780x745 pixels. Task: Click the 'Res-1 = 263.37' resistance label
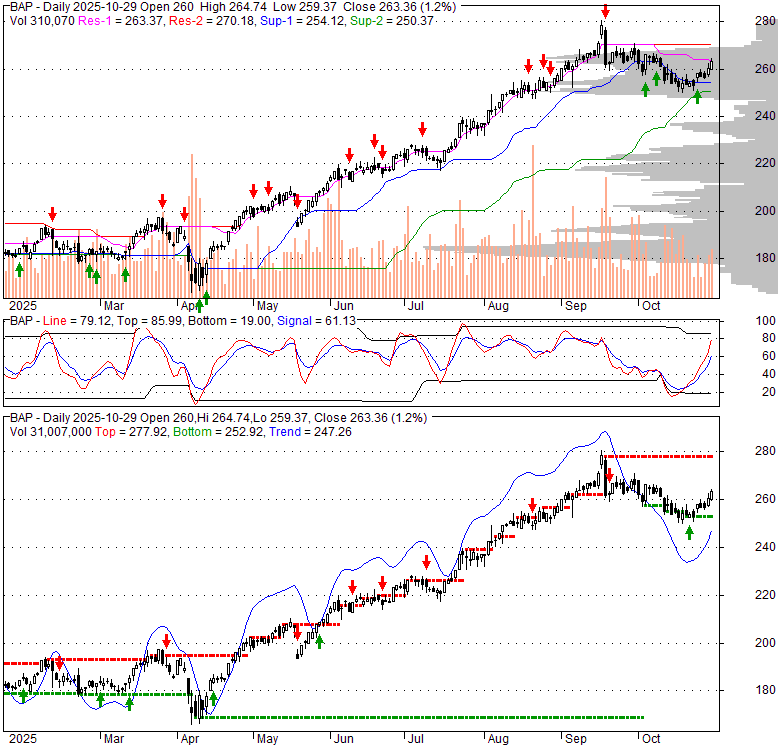pyautogui.click(x=120, y=21)
